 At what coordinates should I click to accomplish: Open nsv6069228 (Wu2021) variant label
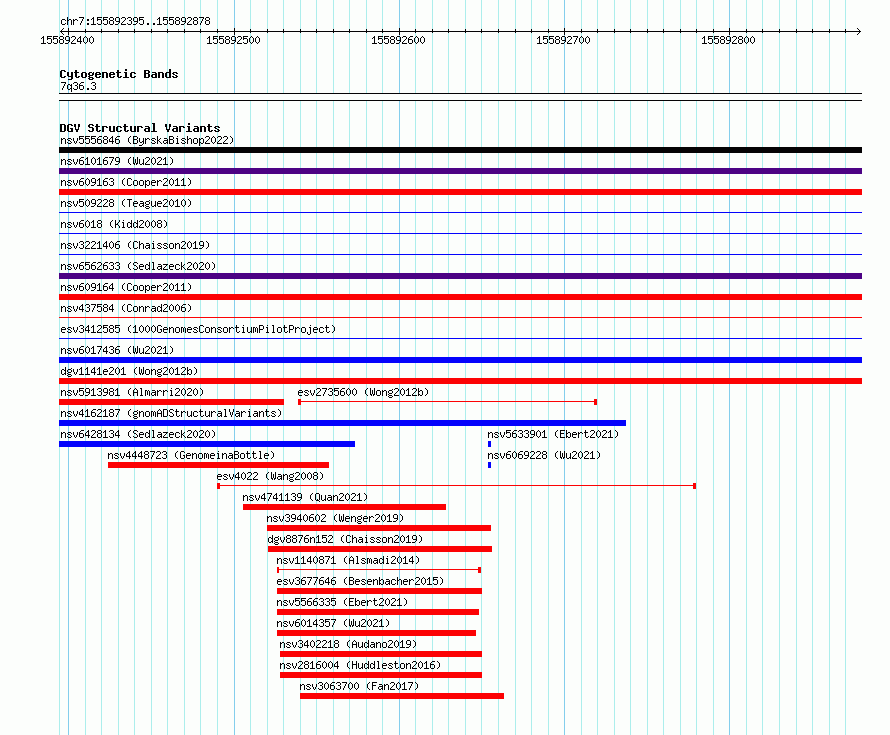[544, 455]
